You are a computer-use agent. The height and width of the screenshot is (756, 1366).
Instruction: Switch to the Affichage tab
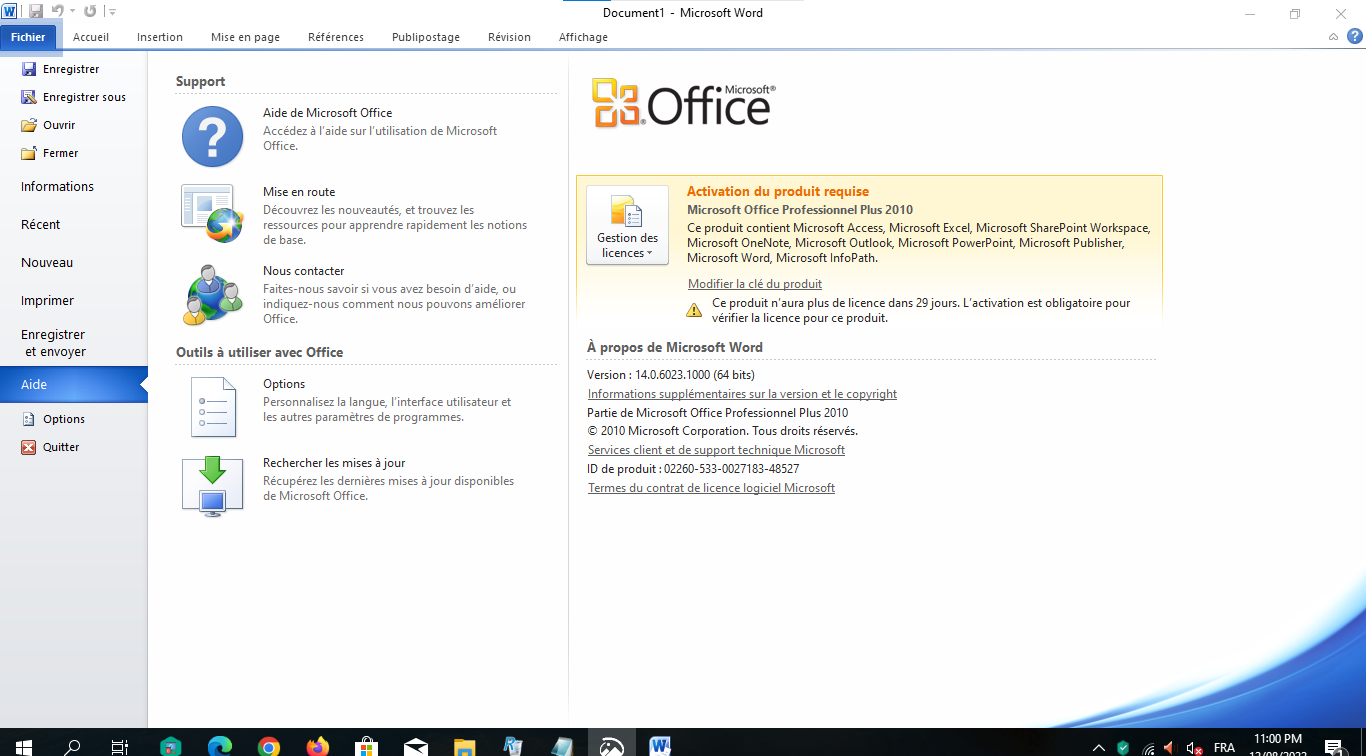pos(583,37)
